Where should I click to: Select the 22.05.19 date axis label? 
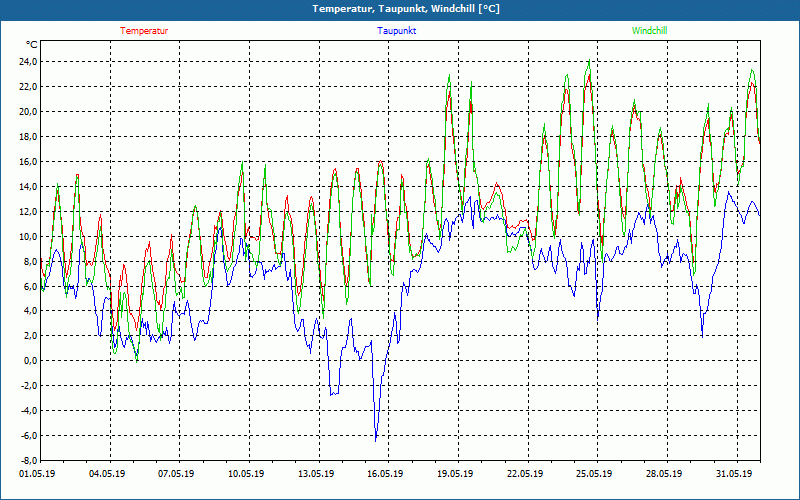pyautogui.click(x=525, y=474)
